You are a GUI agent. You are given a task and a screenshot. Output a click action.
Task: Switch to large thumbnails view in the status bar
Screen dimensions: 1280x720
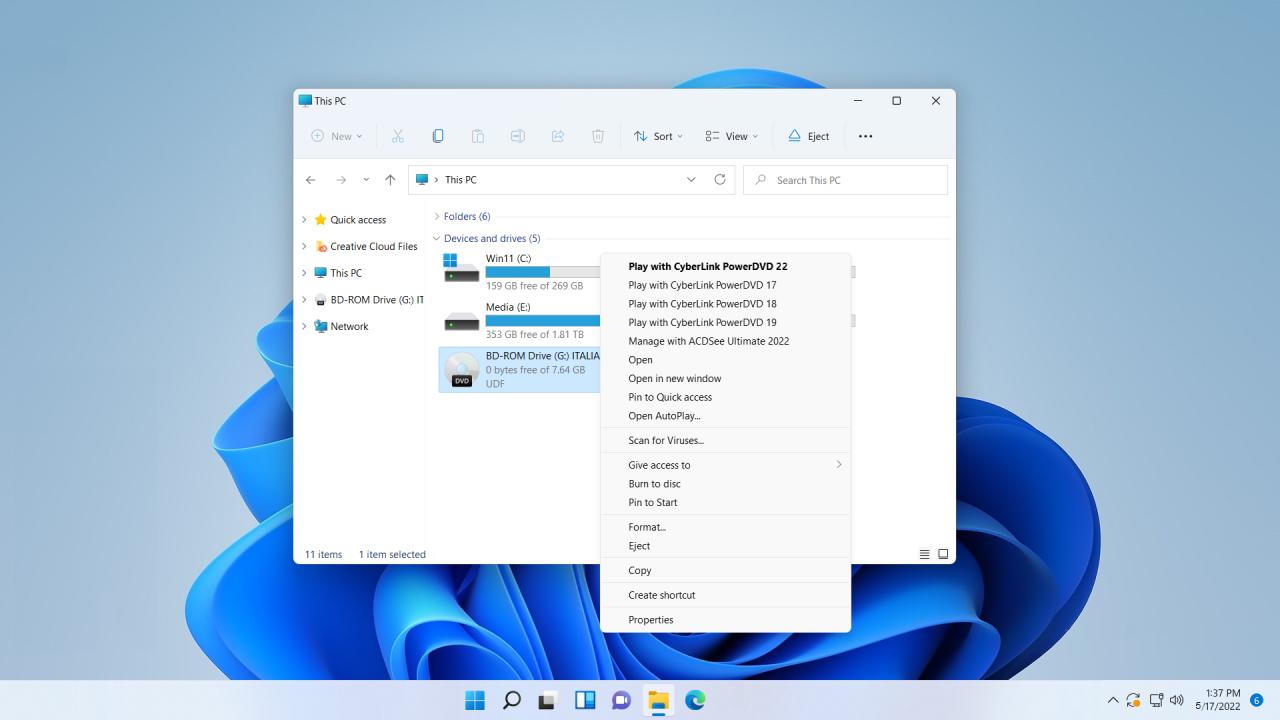pyautogui.click(x=943, y=553)
